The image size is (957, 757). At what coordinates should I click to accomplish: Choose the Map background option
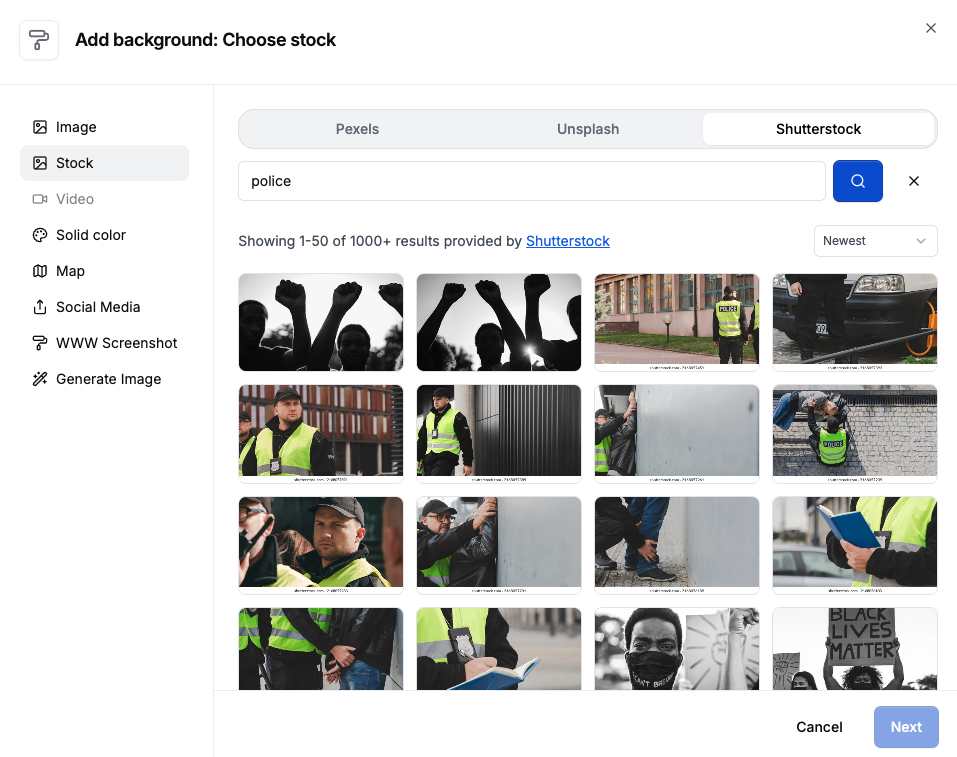[x=104, y=271]
